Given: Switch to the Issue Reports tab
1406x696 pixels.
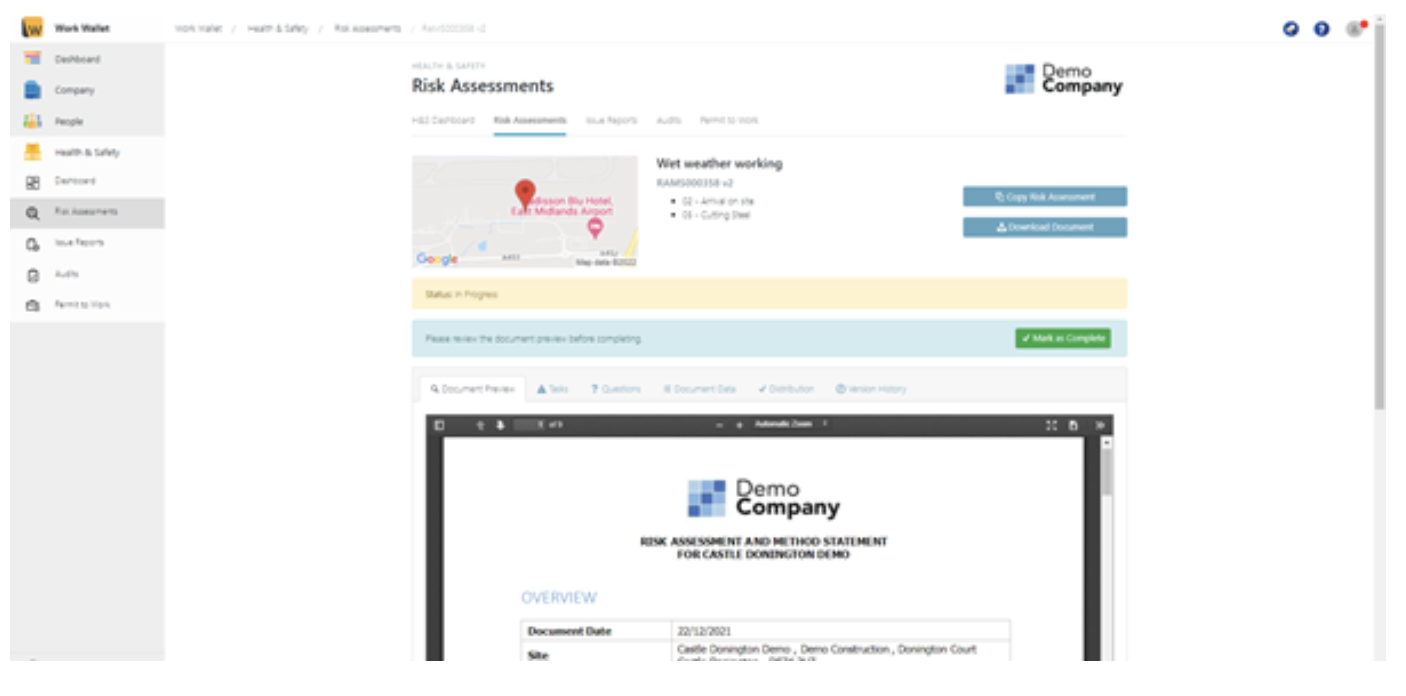Looking at the screenshot, I should 611,120.
